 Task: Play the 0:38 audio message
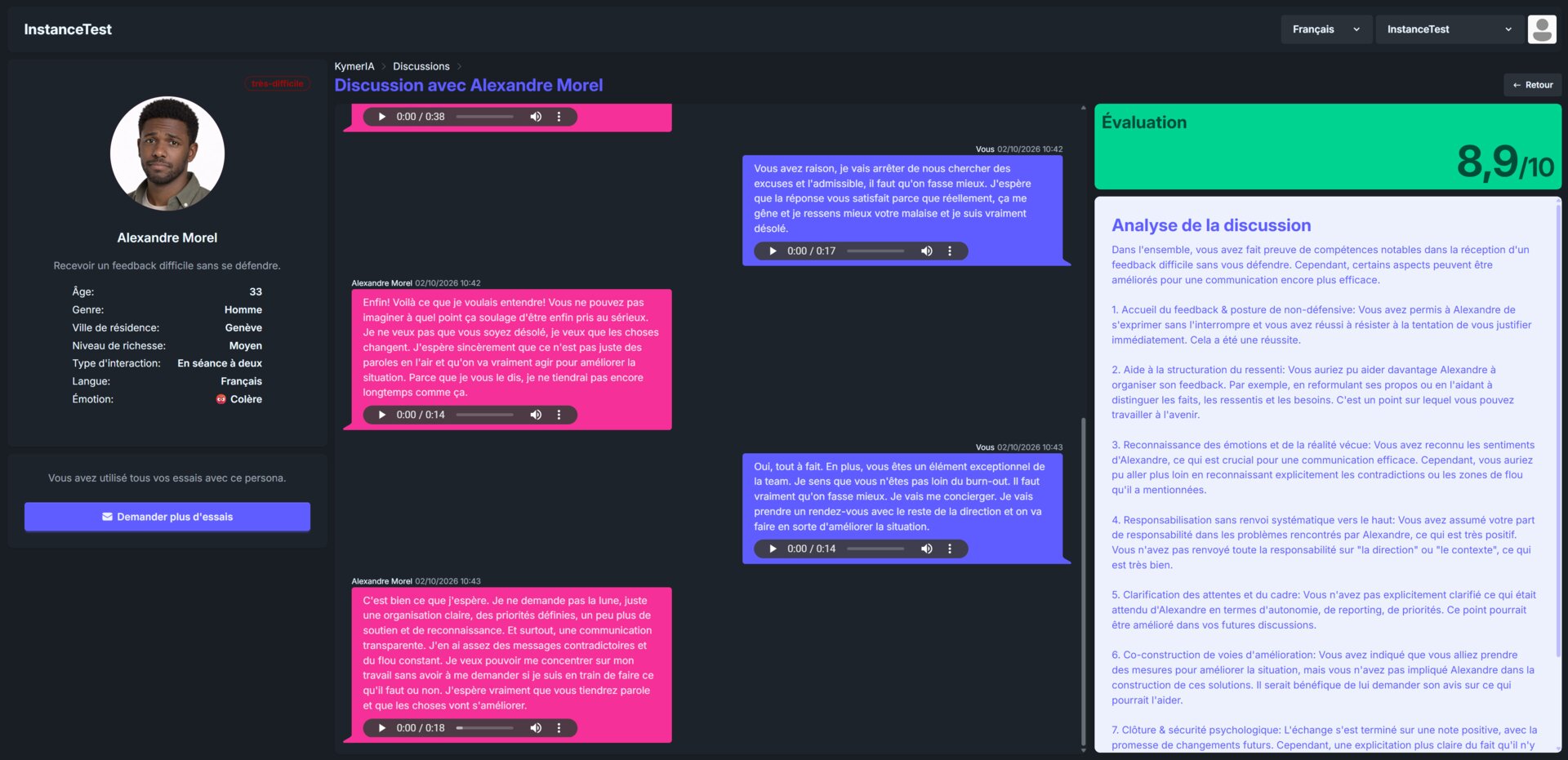[381, 117]
